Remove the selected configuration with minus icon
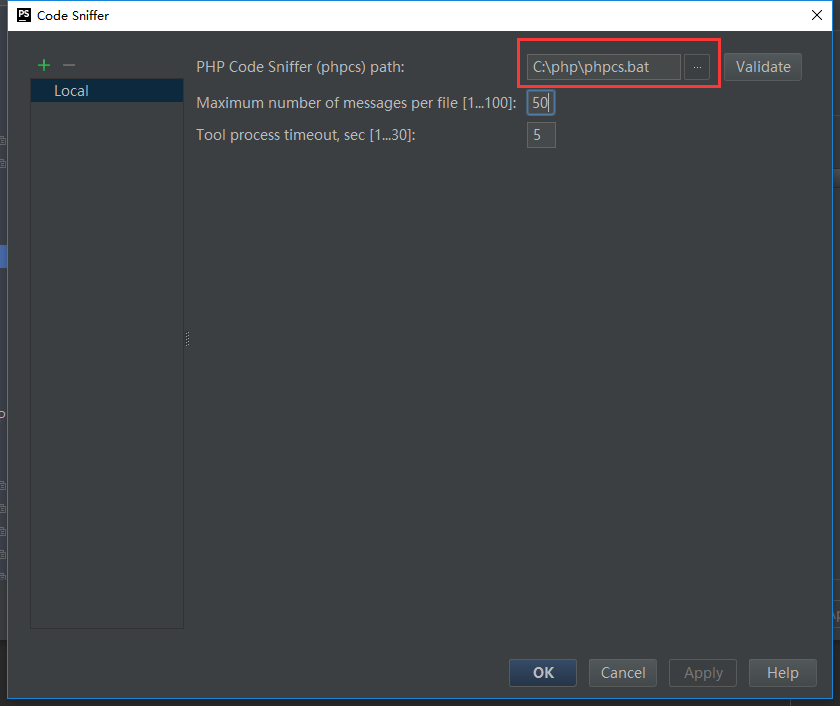The width and height of the screenshot is (840, 706). [x=69, y=65]
